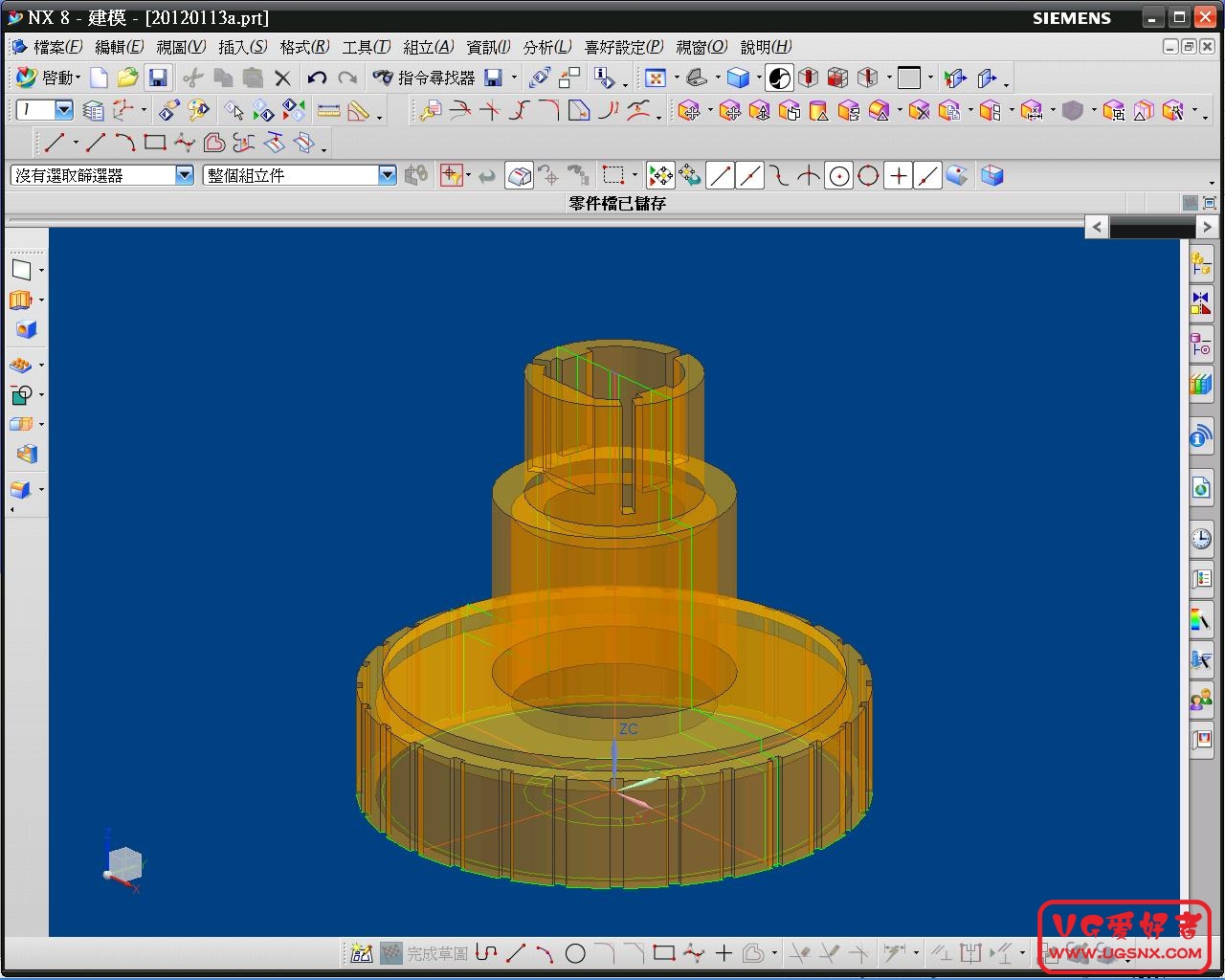Open the 視窗(O) Window menu
1225x980 pixels.
click(x=702, y=47)
